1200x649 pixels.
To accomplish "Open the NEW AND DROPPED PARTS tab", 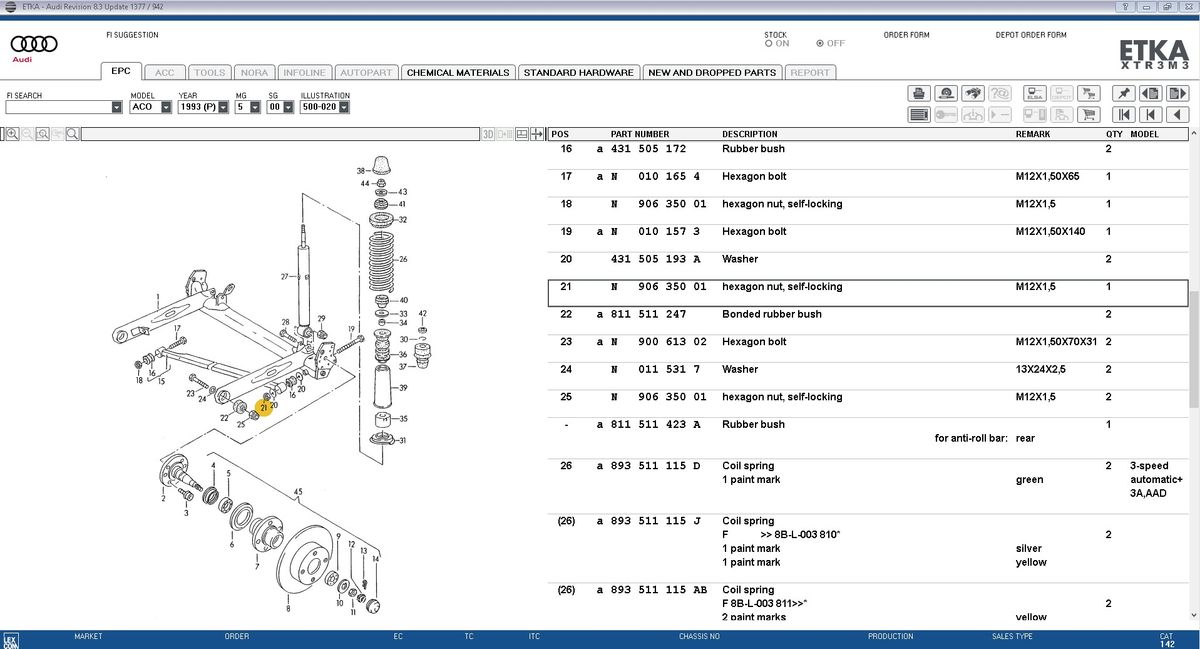I will [712, 72].
